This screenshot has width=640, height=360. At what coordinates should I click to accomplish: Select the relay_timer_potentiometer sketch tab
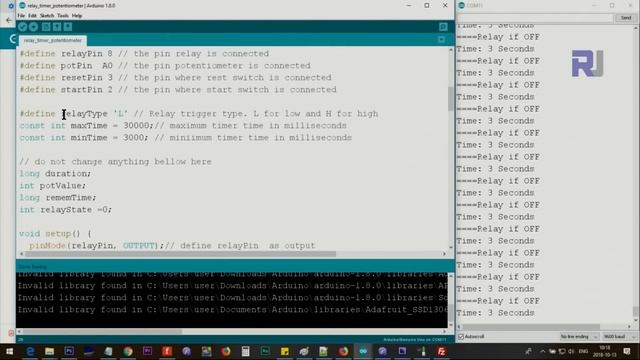[x=53, y=40]
